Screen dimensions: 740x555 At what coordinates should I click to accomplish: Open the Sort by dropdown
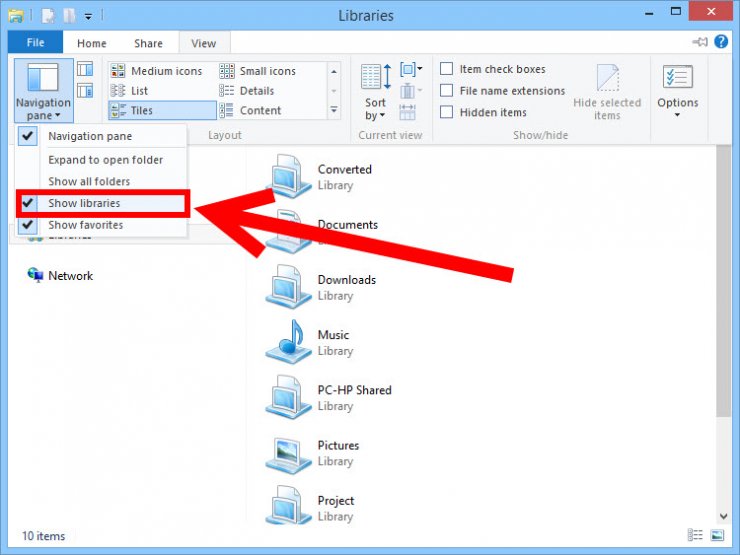click(x=376, y=92)
